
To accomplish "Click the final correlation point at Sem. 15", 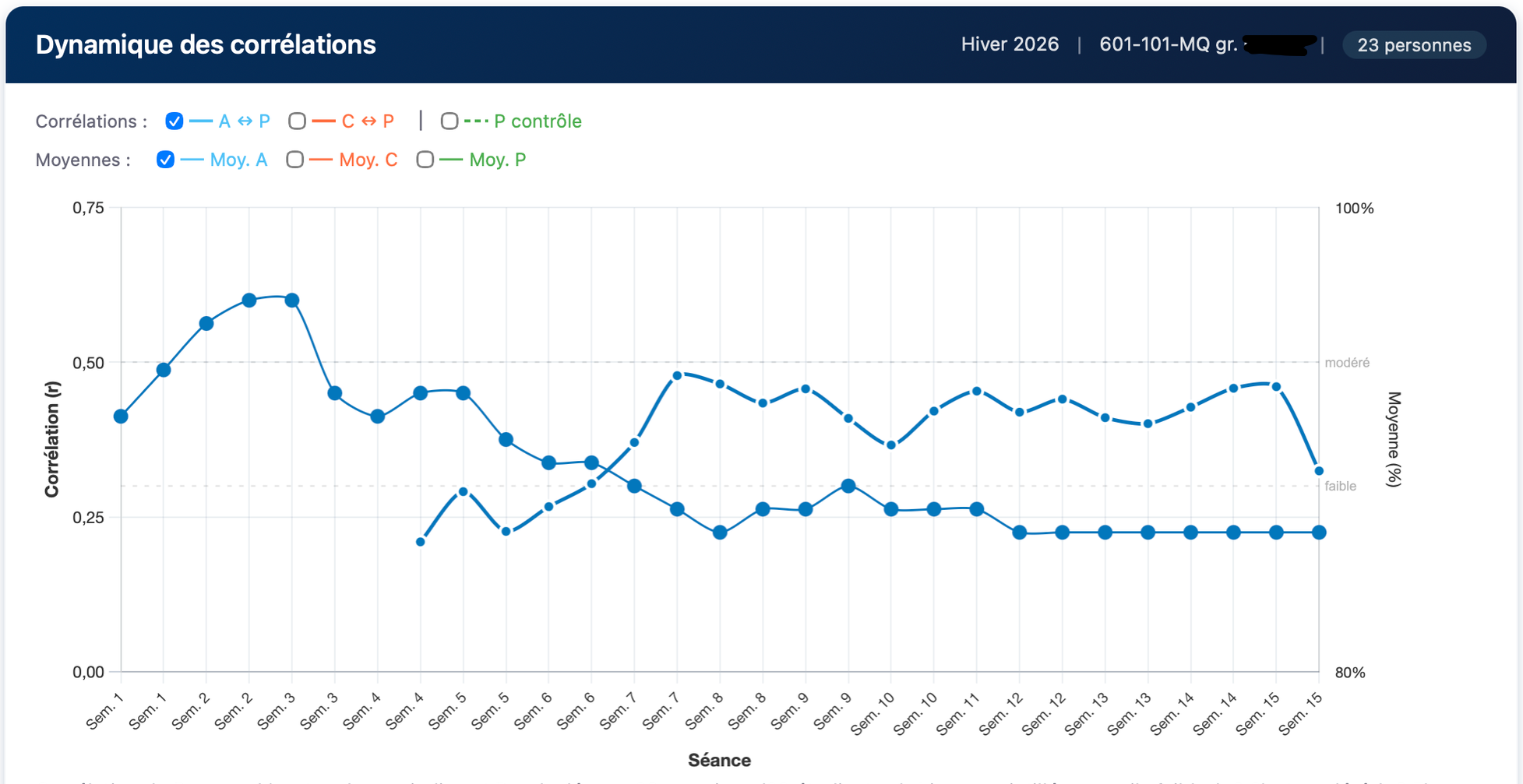I will coord(1319,533).
